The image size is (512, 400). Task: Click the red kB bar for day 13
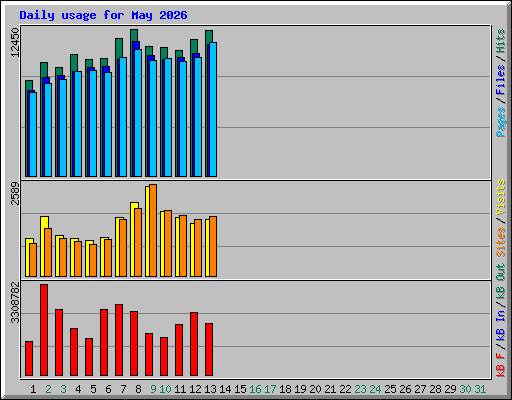tap(209, 349)
